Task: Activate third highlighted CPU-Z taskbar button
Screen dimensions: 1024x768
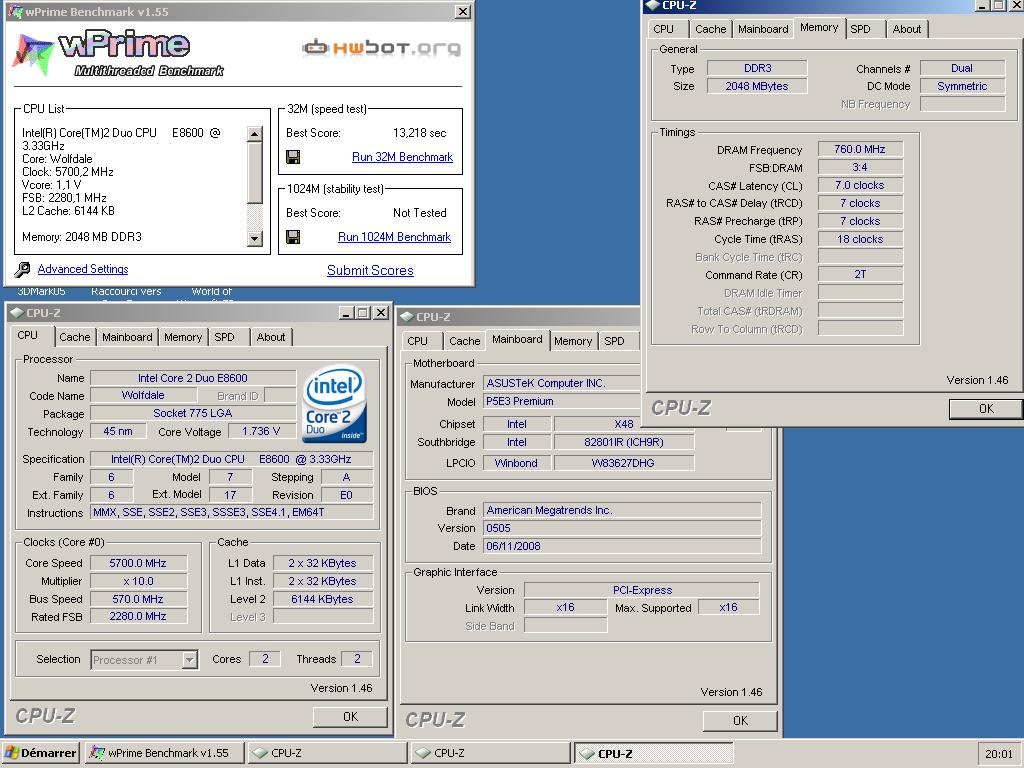Action: pyautogui.click(x=653, y=753)
